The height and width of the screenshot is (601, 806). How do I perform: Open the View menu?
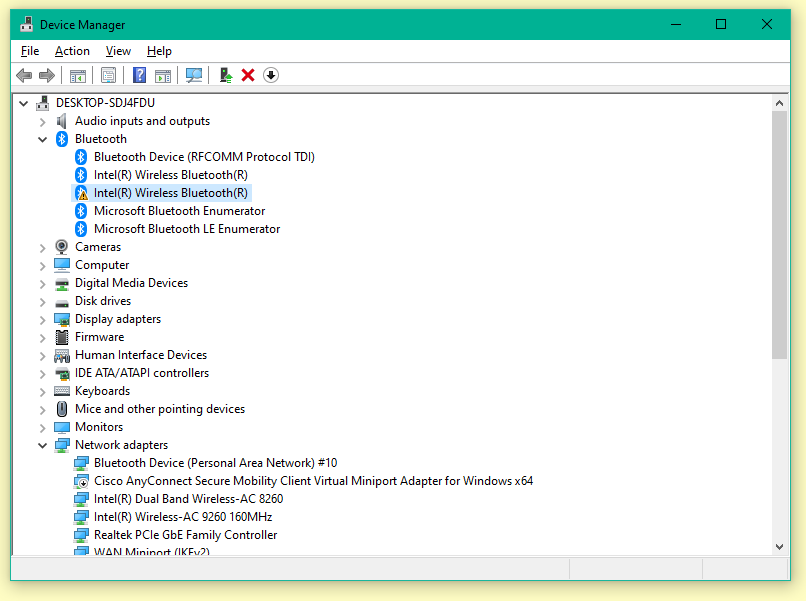pos(118,51)
